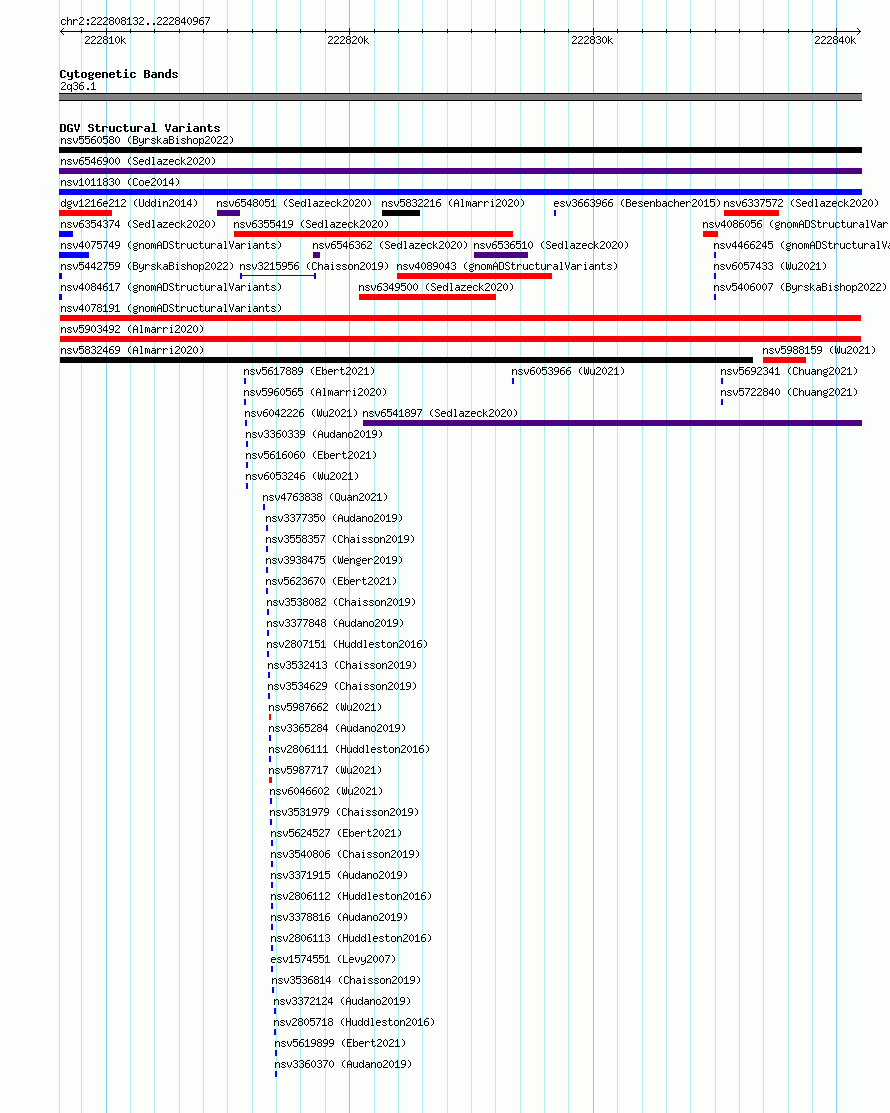890x1113 pixels.
Task: Click the blue nsv1011830 variant bar
Action: (x=461, y=192)
